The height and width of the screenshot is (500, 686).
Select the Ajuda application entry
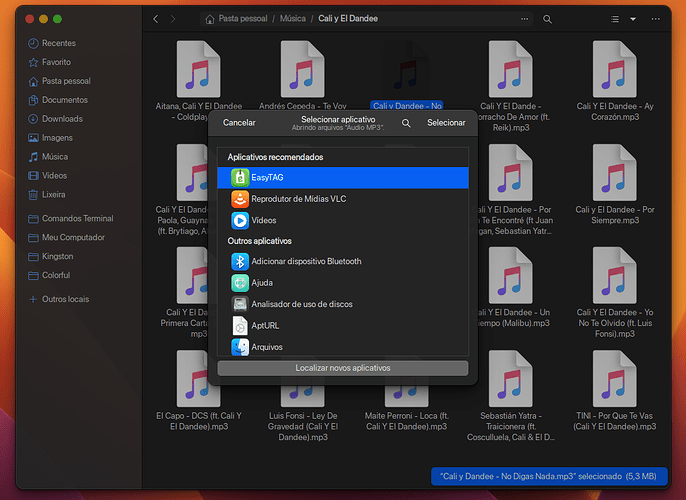coord(343,283)
